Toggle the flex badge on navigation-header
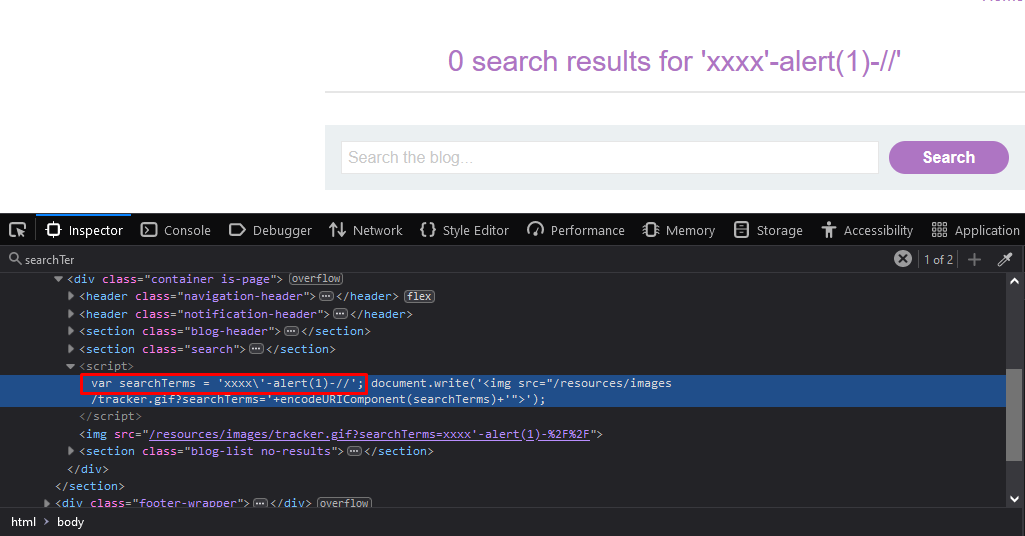This screenshot has height=536, width=1025. click(419, 296)
